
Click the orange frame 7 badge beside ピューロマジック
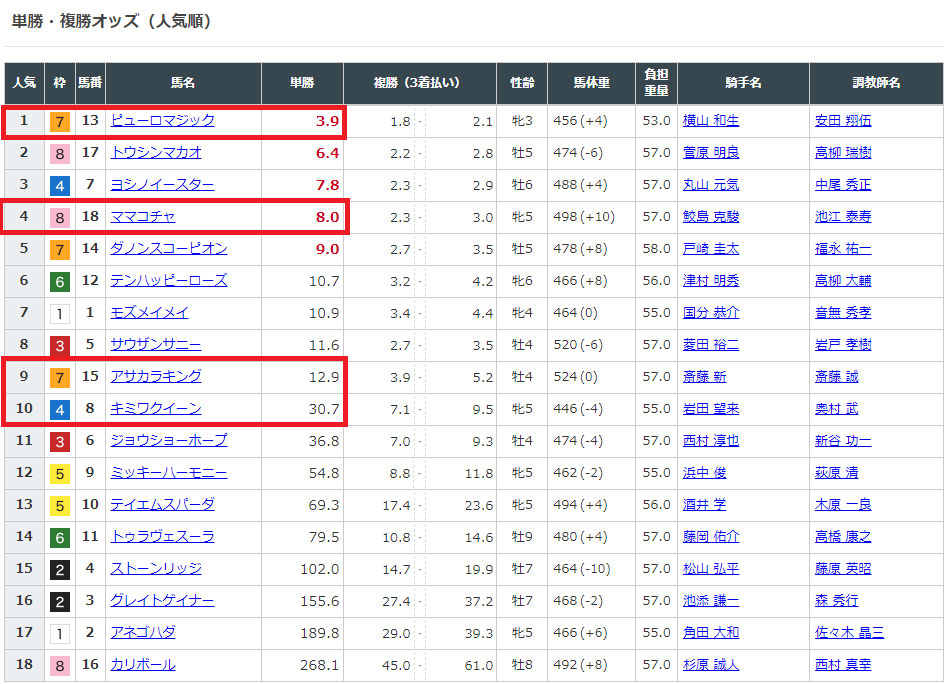tap(60, 121)
